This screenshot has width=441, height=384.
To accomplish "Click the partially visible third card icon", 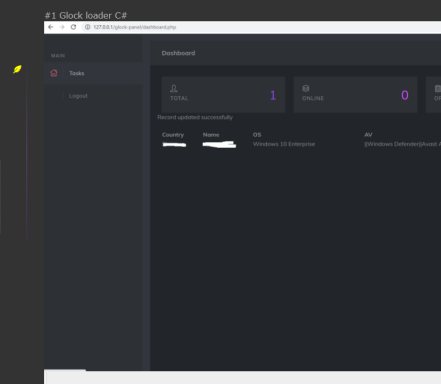I will point(438,88).
